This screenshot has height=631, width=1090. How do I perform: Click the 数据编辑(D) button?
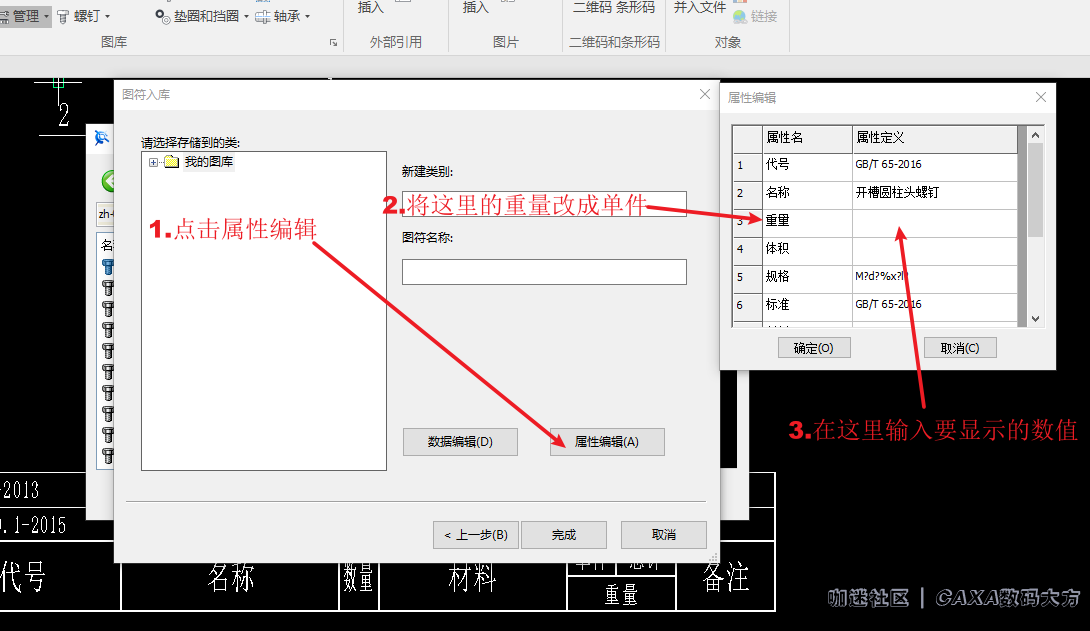(460, 442)
